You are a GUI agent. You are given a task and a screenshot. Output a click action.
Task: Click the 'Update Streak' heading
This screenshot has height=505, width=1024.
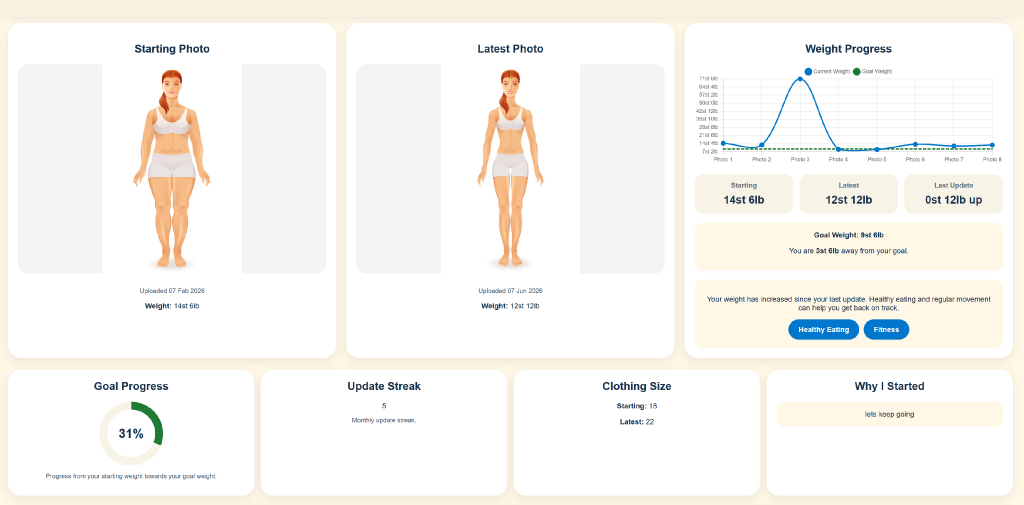click(x=384, y=386)
